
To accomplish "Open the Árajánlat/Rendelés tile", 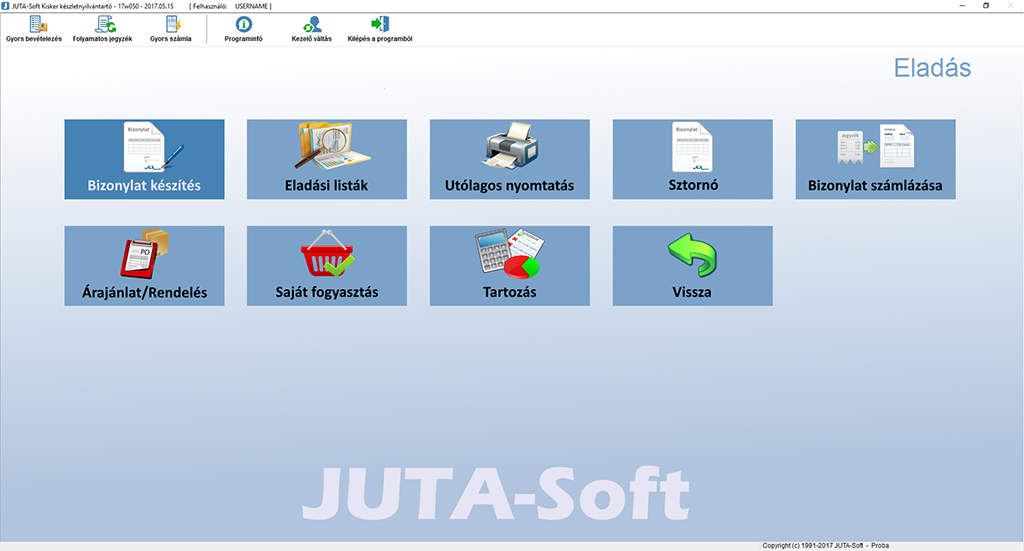I will coord(144,266).
